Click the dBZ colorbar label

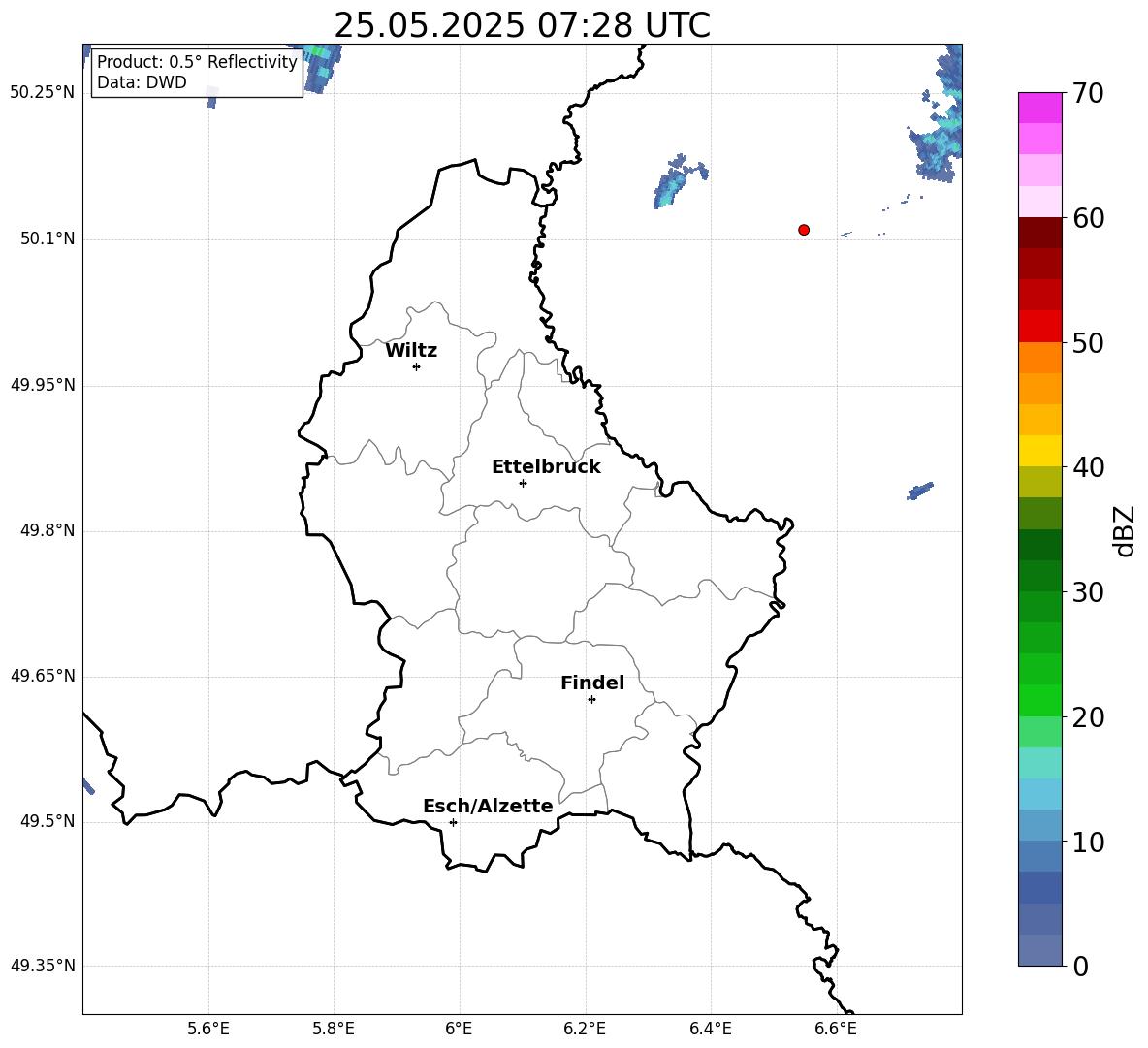(1123, 530)
